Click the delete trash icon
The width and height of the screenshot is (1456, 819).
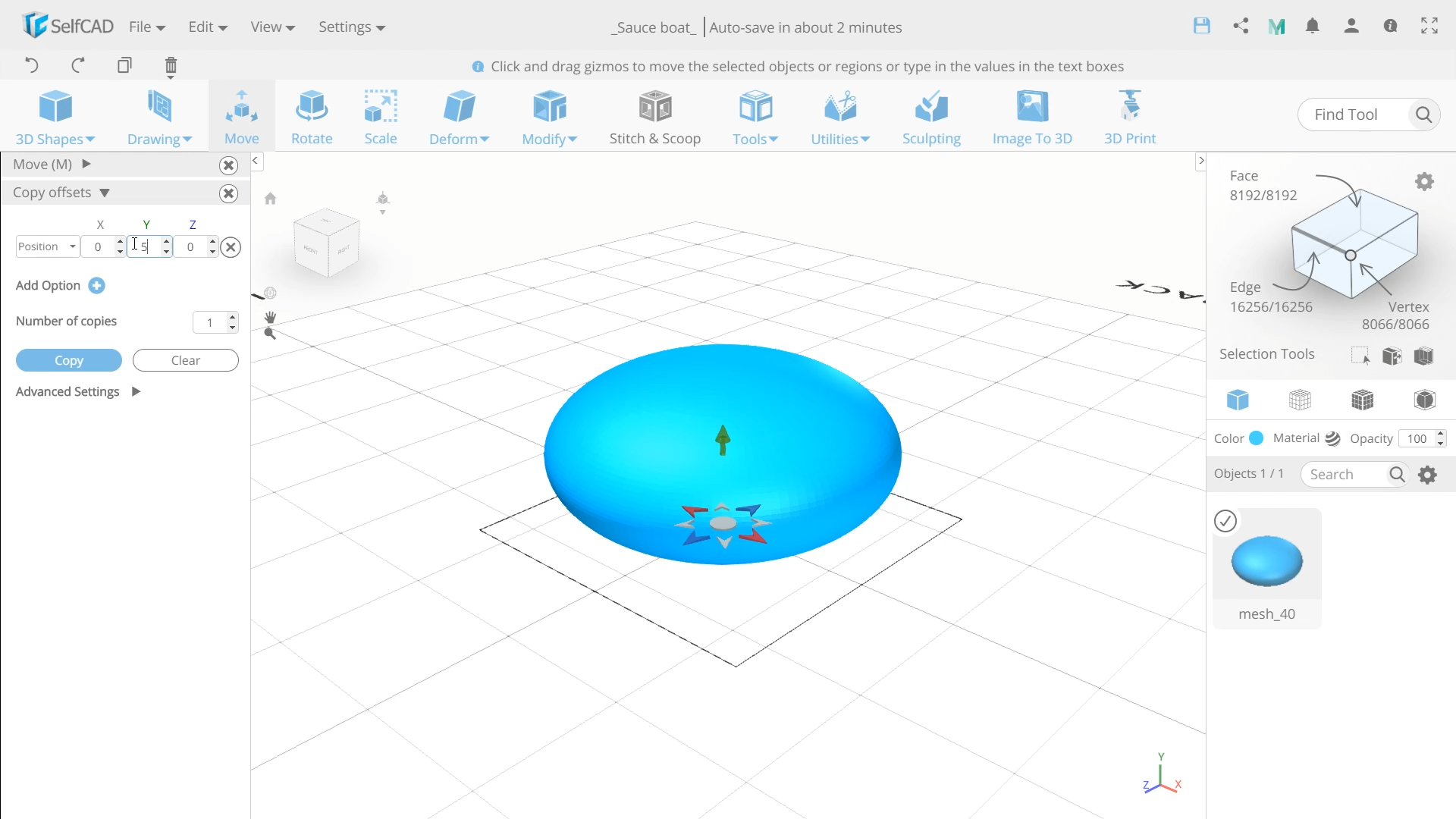coord(171,66)
